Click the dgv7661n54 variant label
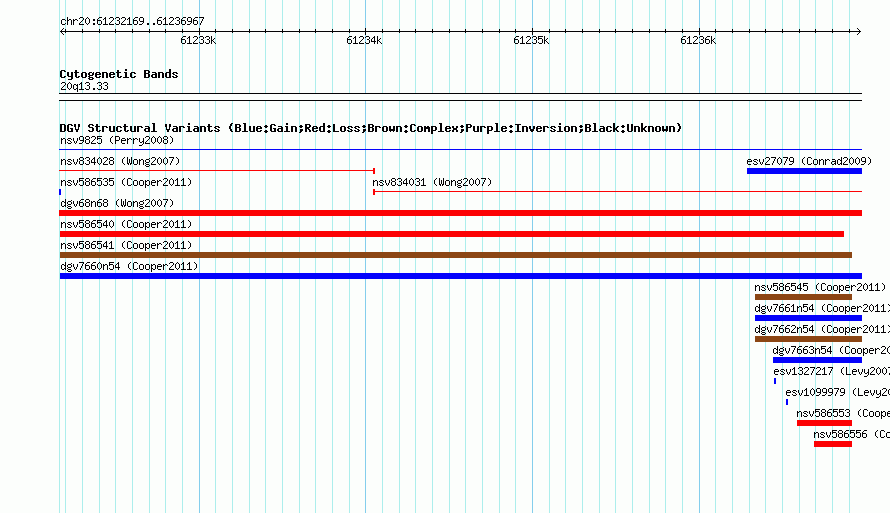This screenshot has width=890, height=513. tap(822, 308)
